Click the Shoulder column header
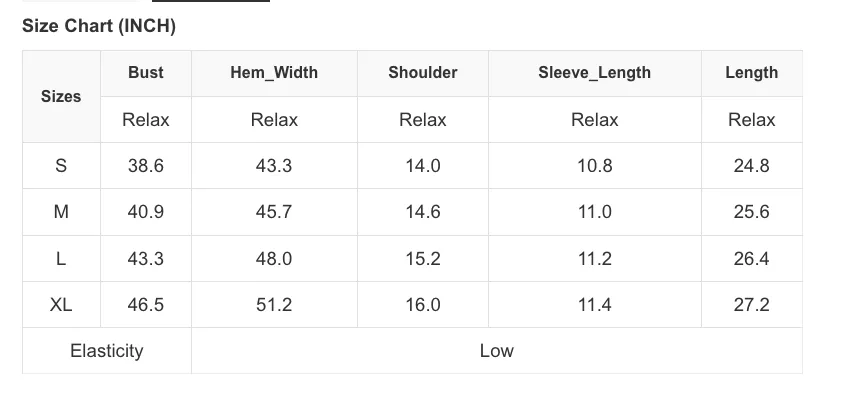 pos(423,73)
